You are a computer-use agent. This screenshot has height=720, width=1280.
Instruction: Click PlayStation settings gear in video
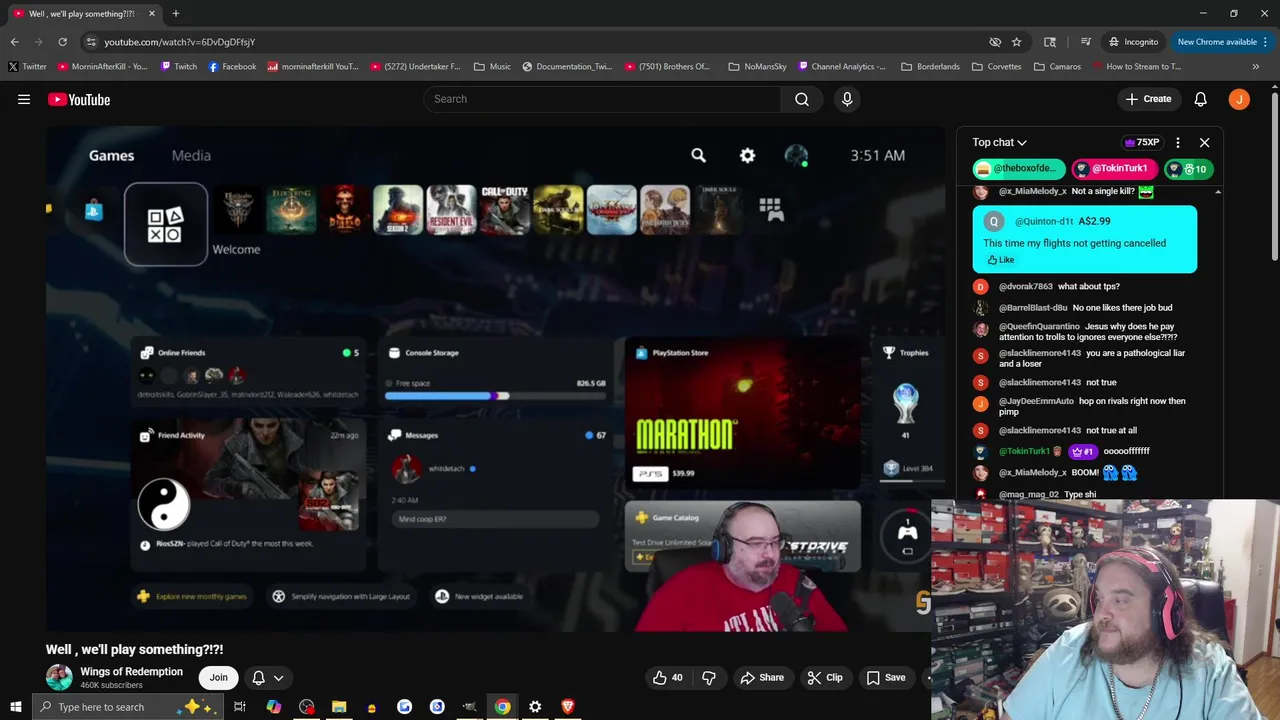coord(747,155)
